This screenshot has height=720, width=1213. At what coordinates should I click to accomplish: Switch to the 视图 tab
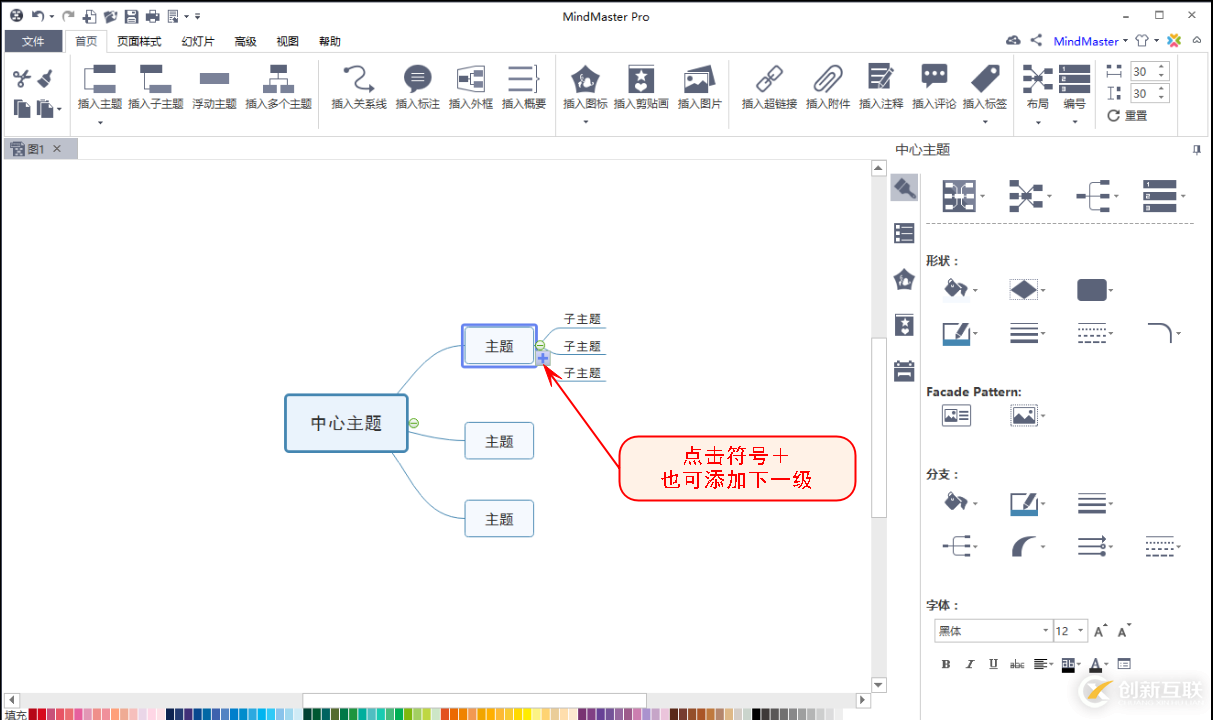click(288, 41)
